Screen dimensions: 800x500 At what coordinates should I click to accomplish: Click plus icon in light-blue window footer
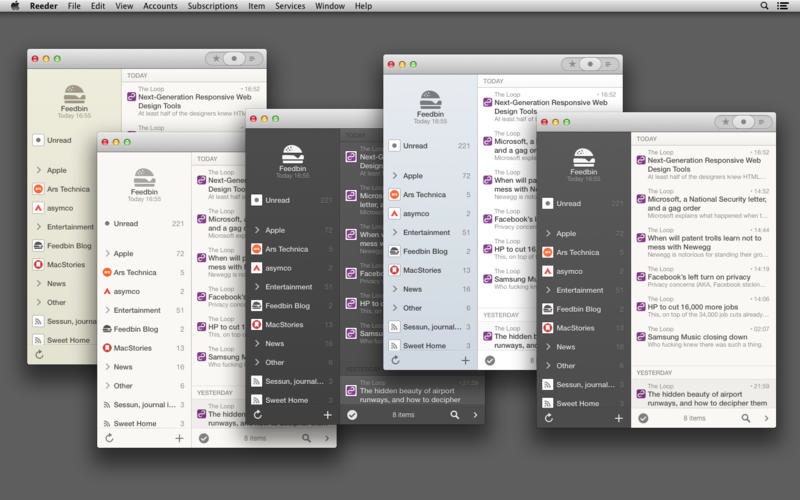pyautogui.click(x=465, y=360)
